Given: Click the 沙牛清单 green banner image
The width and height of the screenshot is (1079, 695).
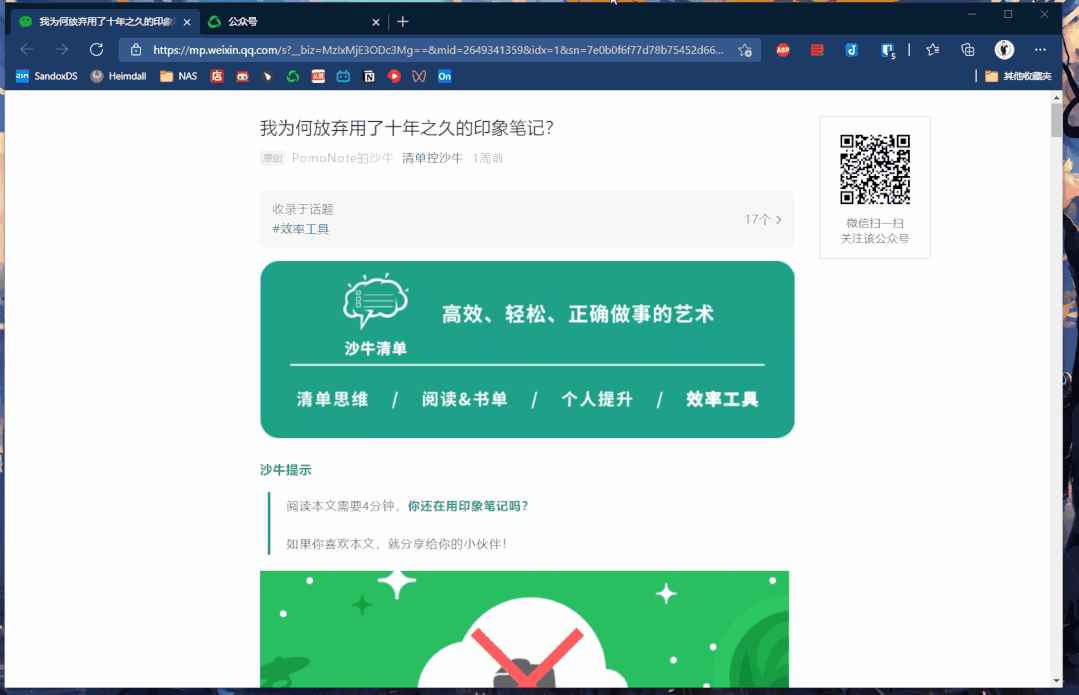Looking at the screenshot, I should pyautogui.click(x=527, y=350).
